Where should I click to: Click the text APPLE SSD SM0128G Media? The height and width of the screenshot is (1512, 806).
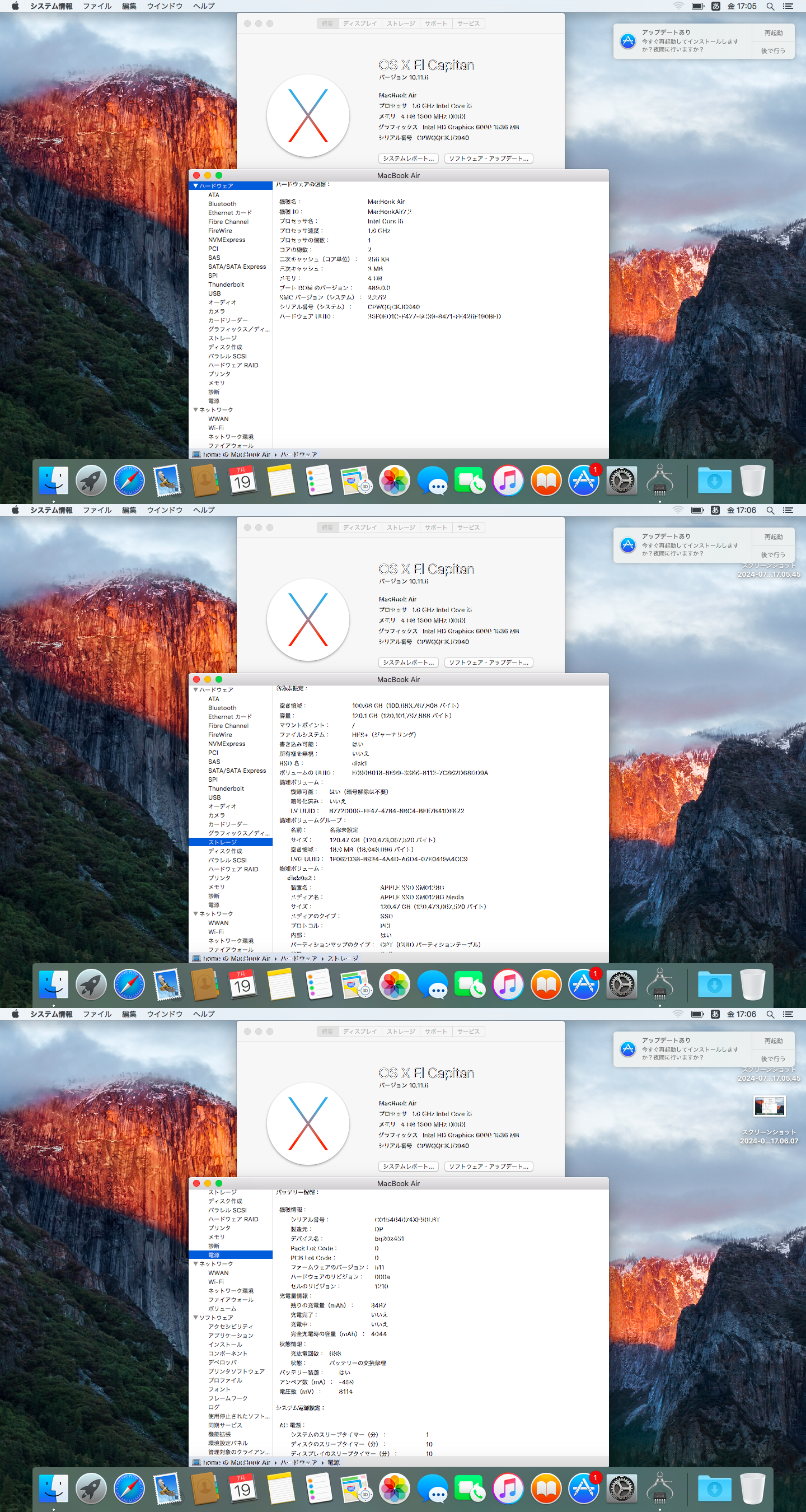pos(422,897)
